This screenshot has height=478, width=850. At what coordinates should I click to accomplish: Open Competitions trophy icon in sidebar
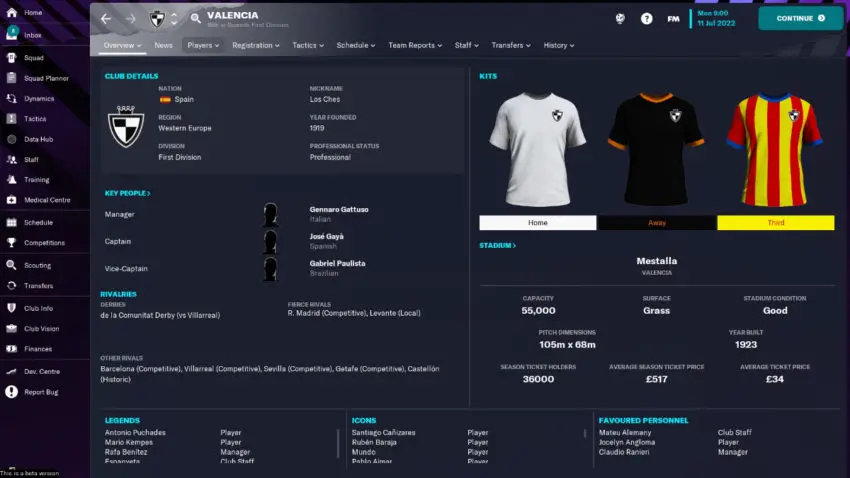tap(11, 243)
